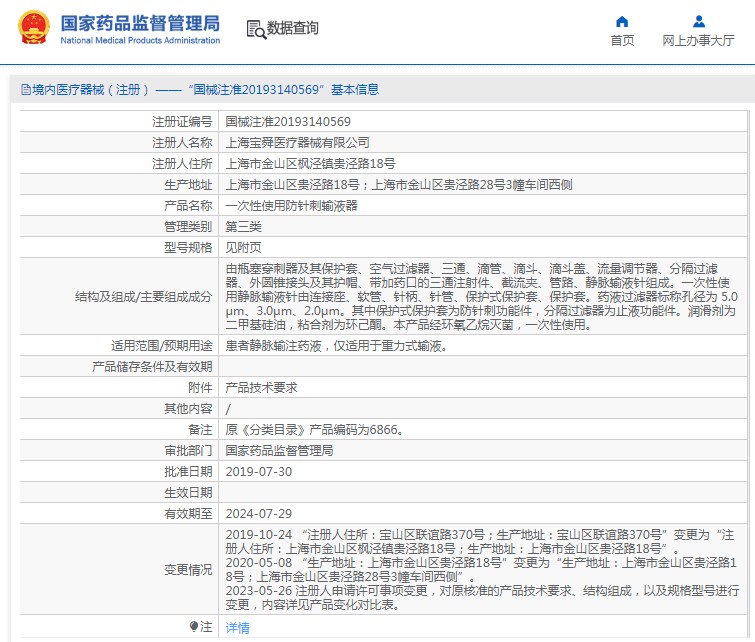Click the 结构及组成/主要组成成分 label
The image size is (755, 642).
click(143, 297)
